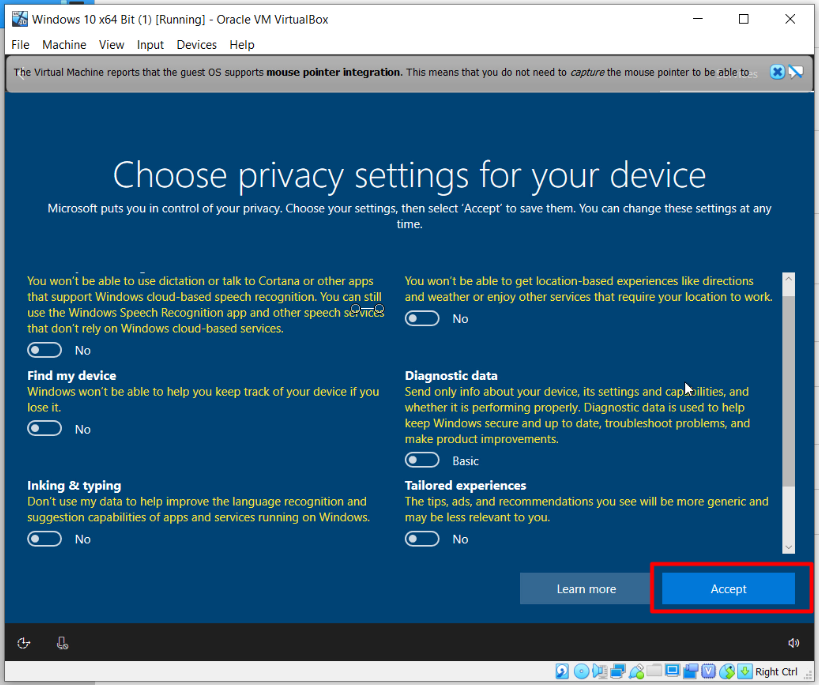The width and height of the screenshot is (819, 685).
Task: Click the hard disk activity indicator icon
Action: pyautogui.click(x=562, y=671)
